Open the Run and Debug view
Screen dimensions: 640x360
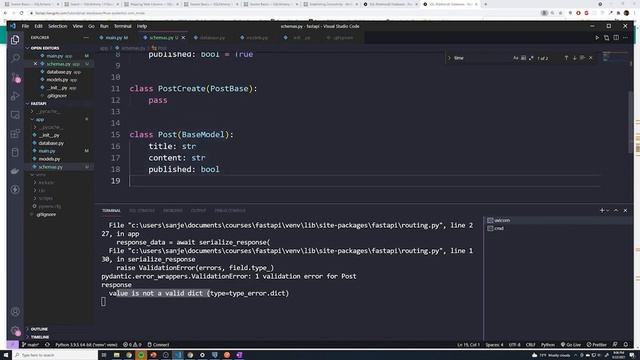15,96
